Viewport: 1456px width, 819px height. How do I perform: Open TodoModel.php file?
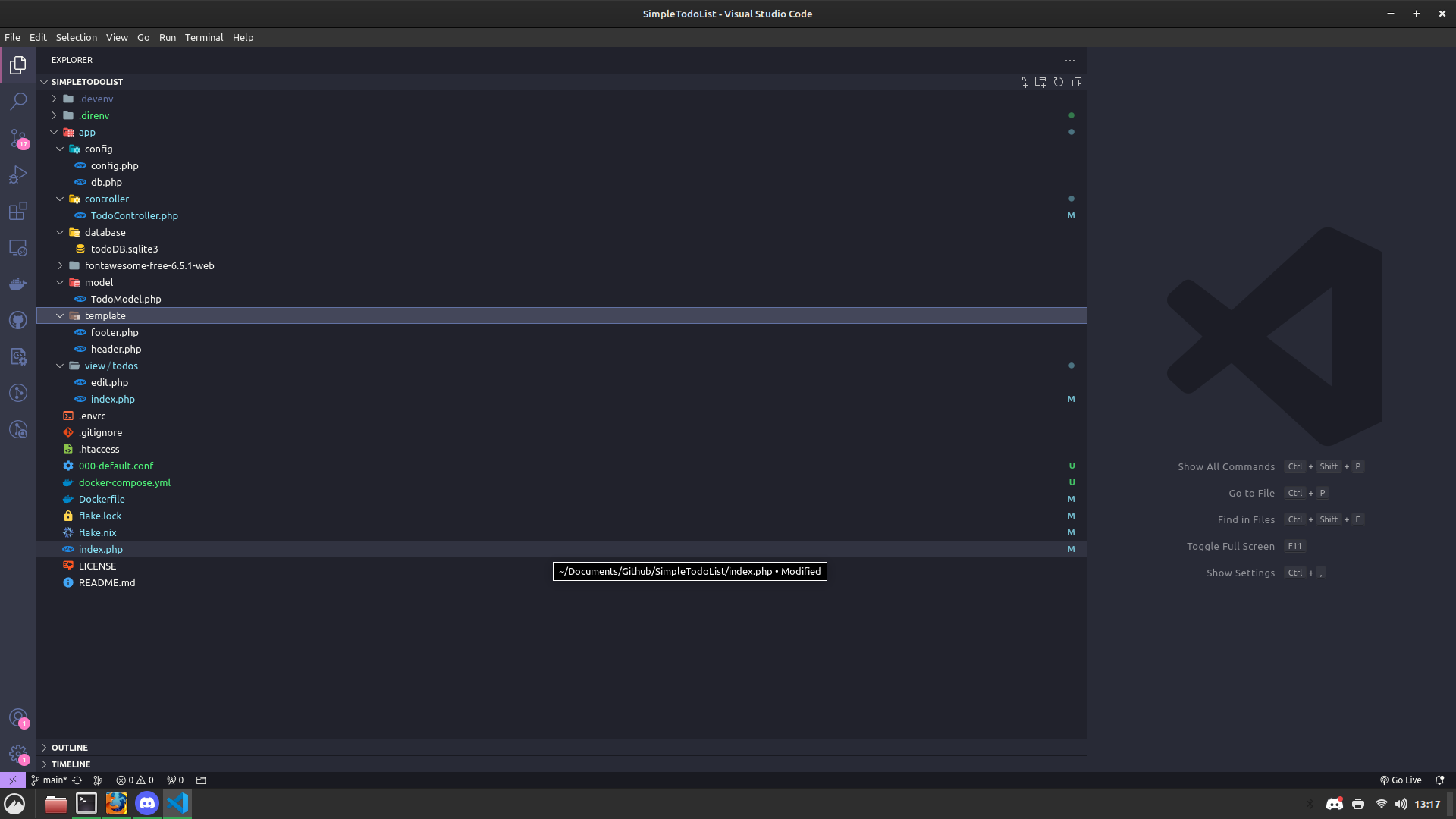126,299
